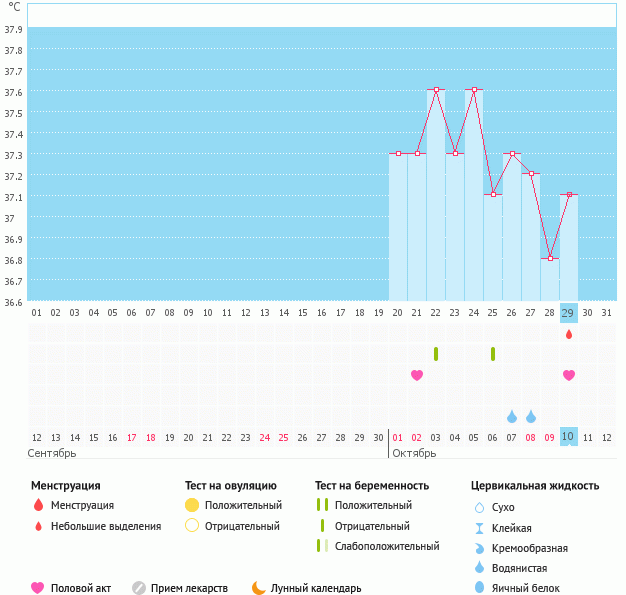Click the red spotting drop on cycle day 29

(x=569, y=334)
